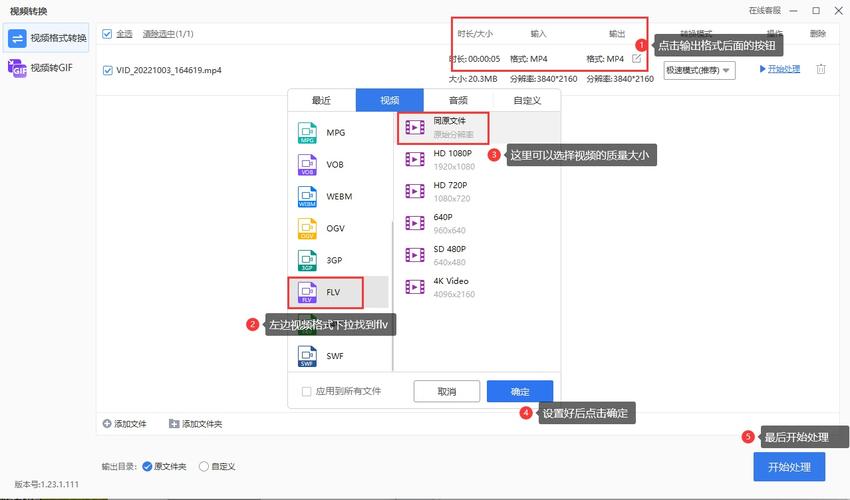
Task: Delete the file with trash icon
Action: coord(821,69)
